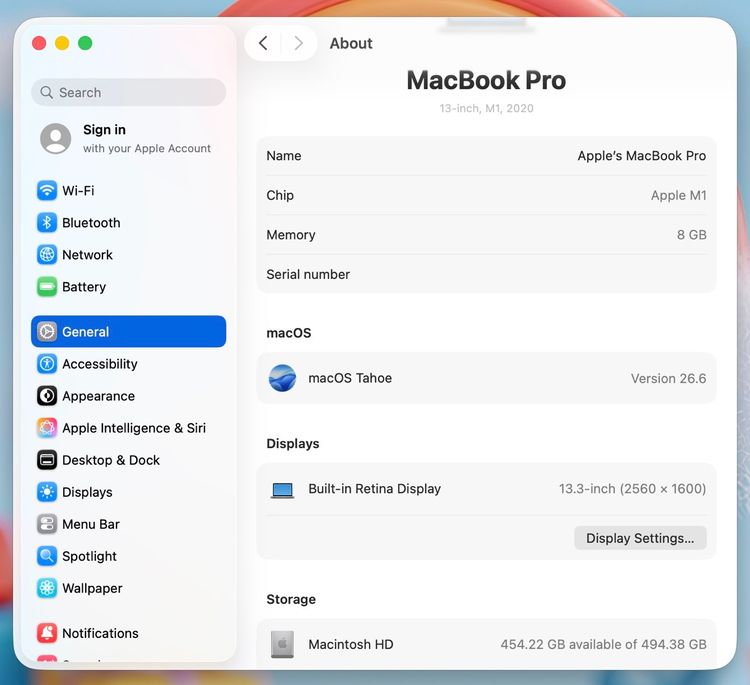Click the red close window button

(39, 43)
